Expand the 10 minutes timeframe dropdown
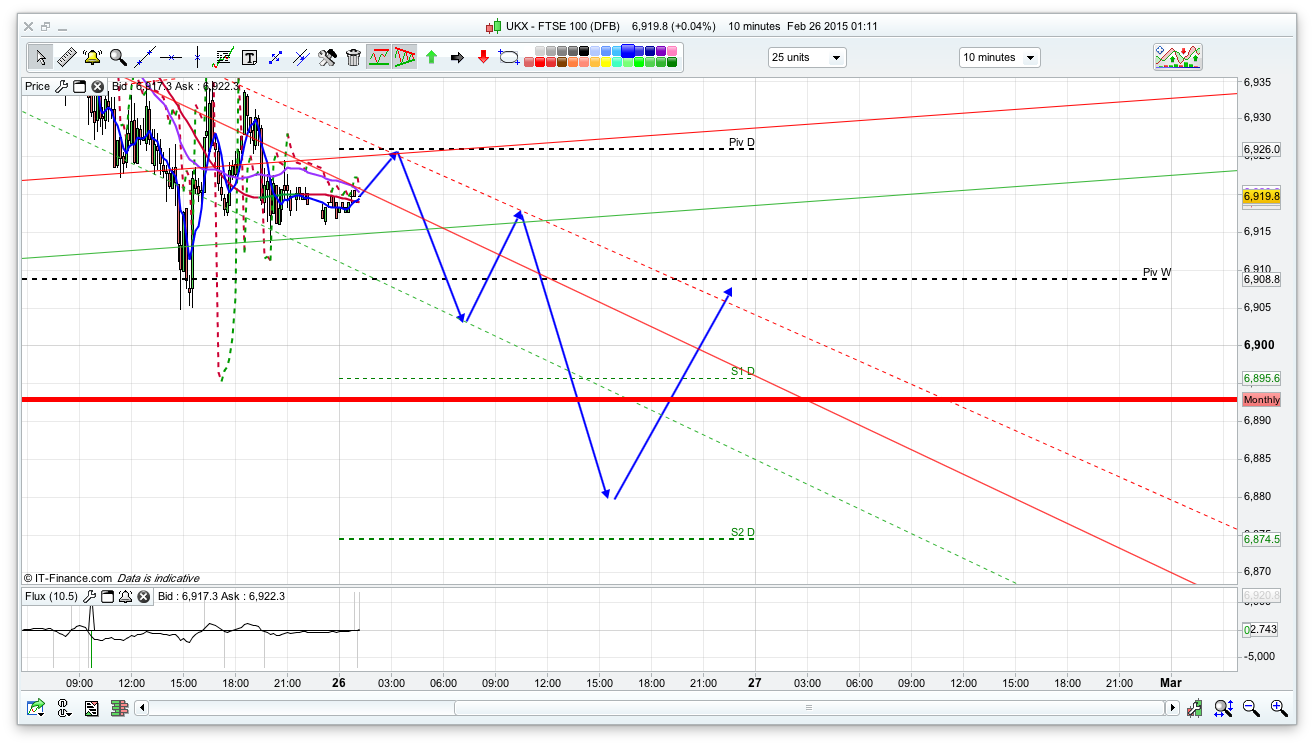This screenshot has width=1314, height=746. coord(999,57)
